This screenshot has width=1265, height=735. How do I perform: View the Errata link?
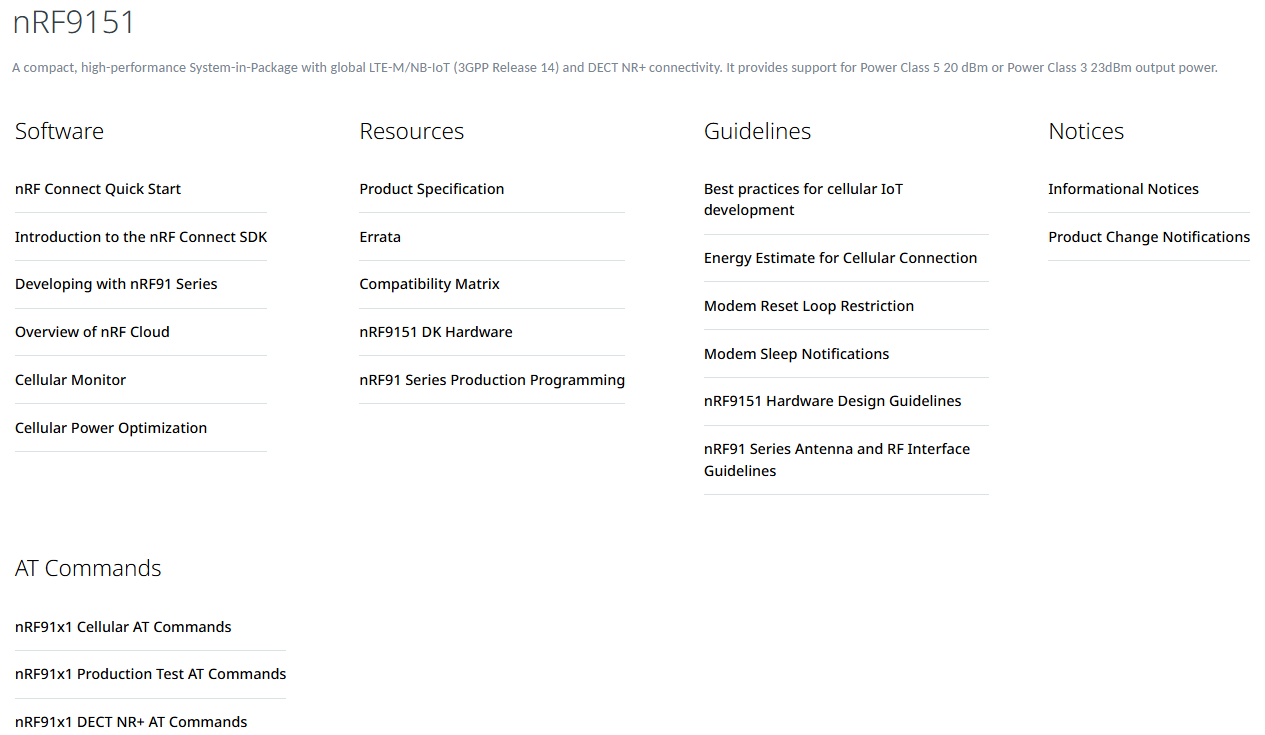point(380,237)
